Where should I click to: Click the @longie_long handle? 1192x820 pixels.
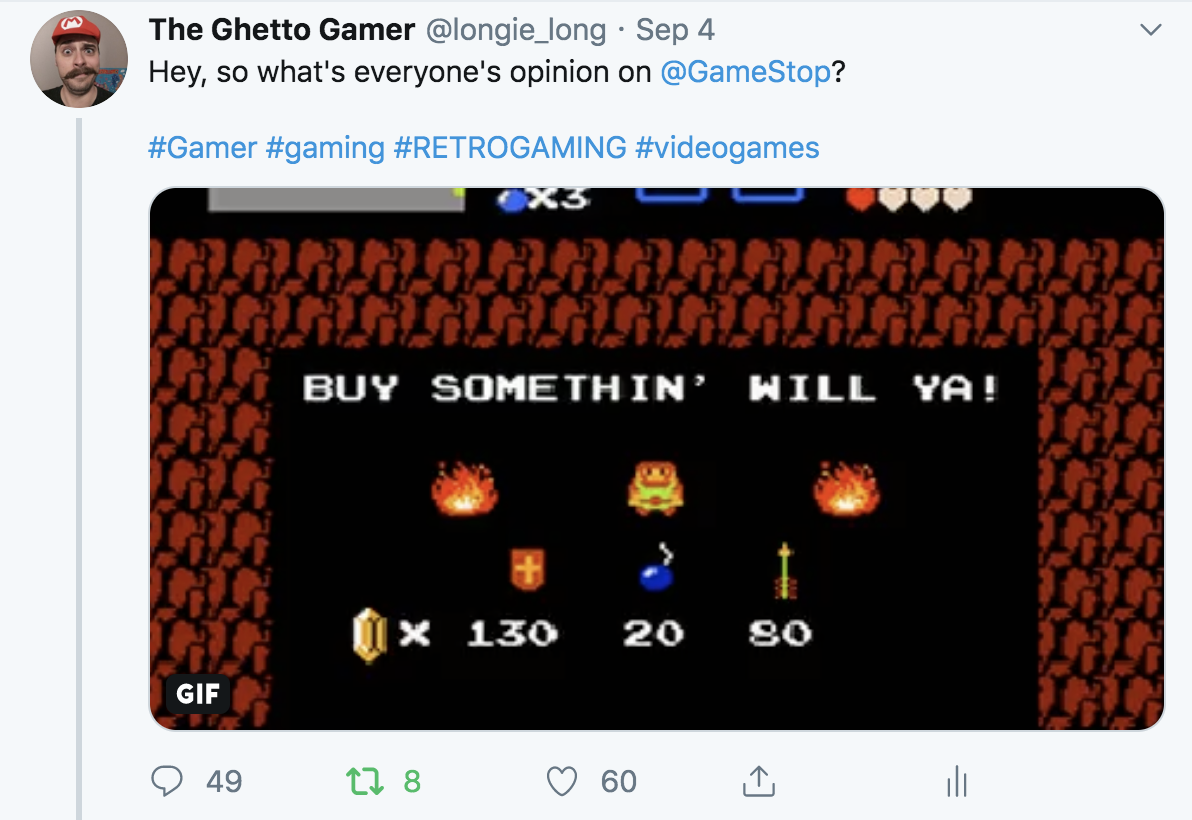(x=515, y=30)
